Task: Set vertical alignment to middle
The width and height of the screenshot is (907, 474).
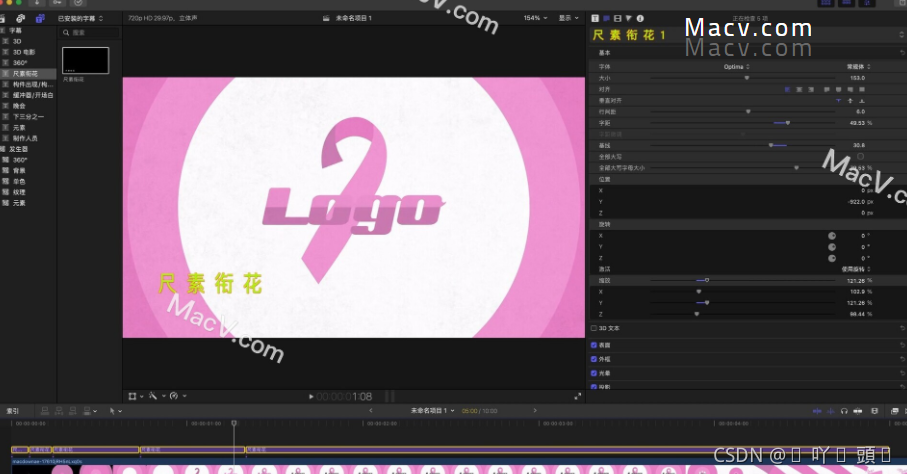Action: point(850,101)
